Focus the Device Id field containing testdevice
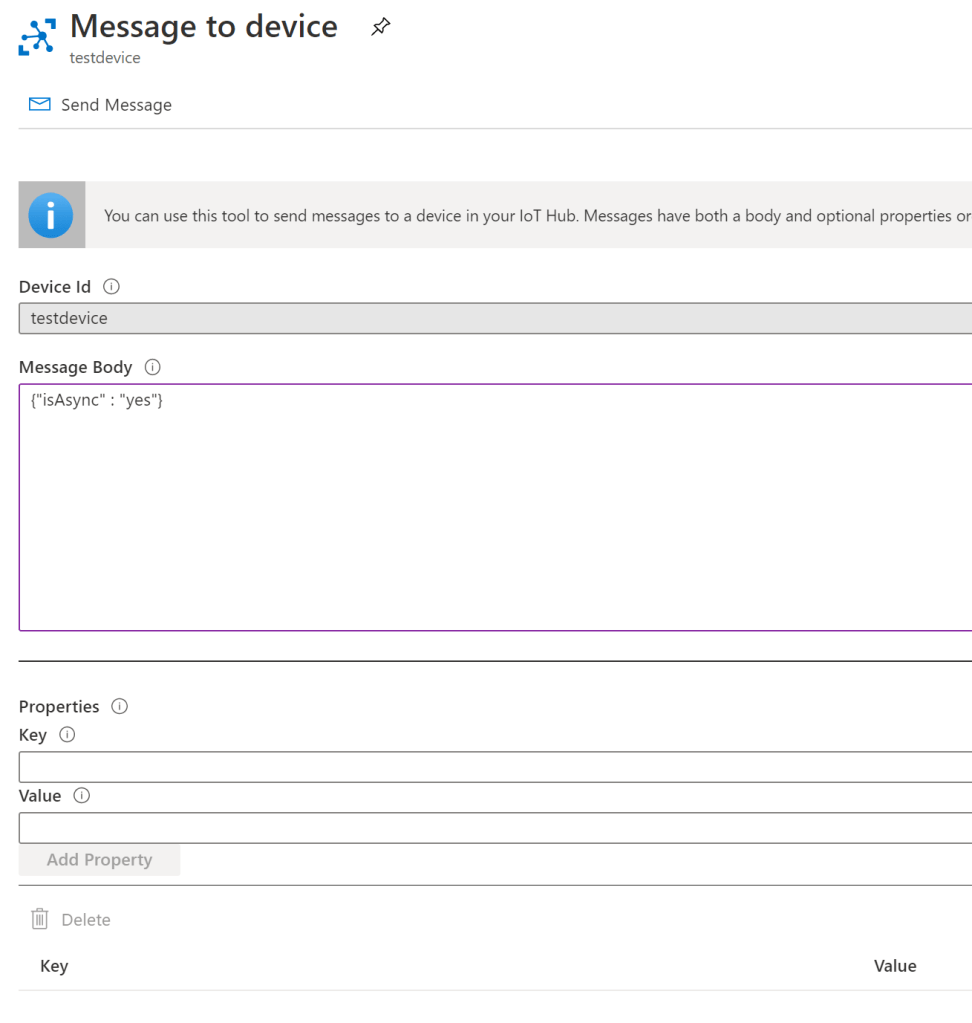 coord(495,319)
